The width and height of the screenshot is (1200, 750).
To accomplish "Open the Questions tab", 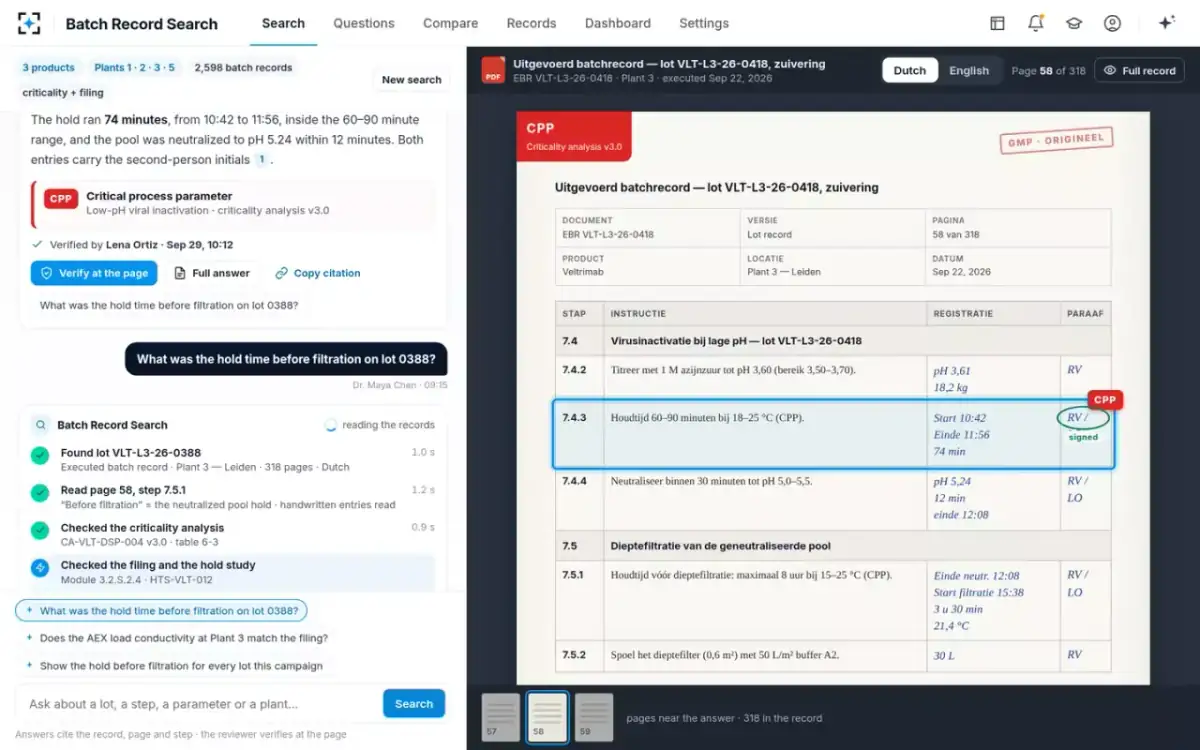I will tap(364, 23).
